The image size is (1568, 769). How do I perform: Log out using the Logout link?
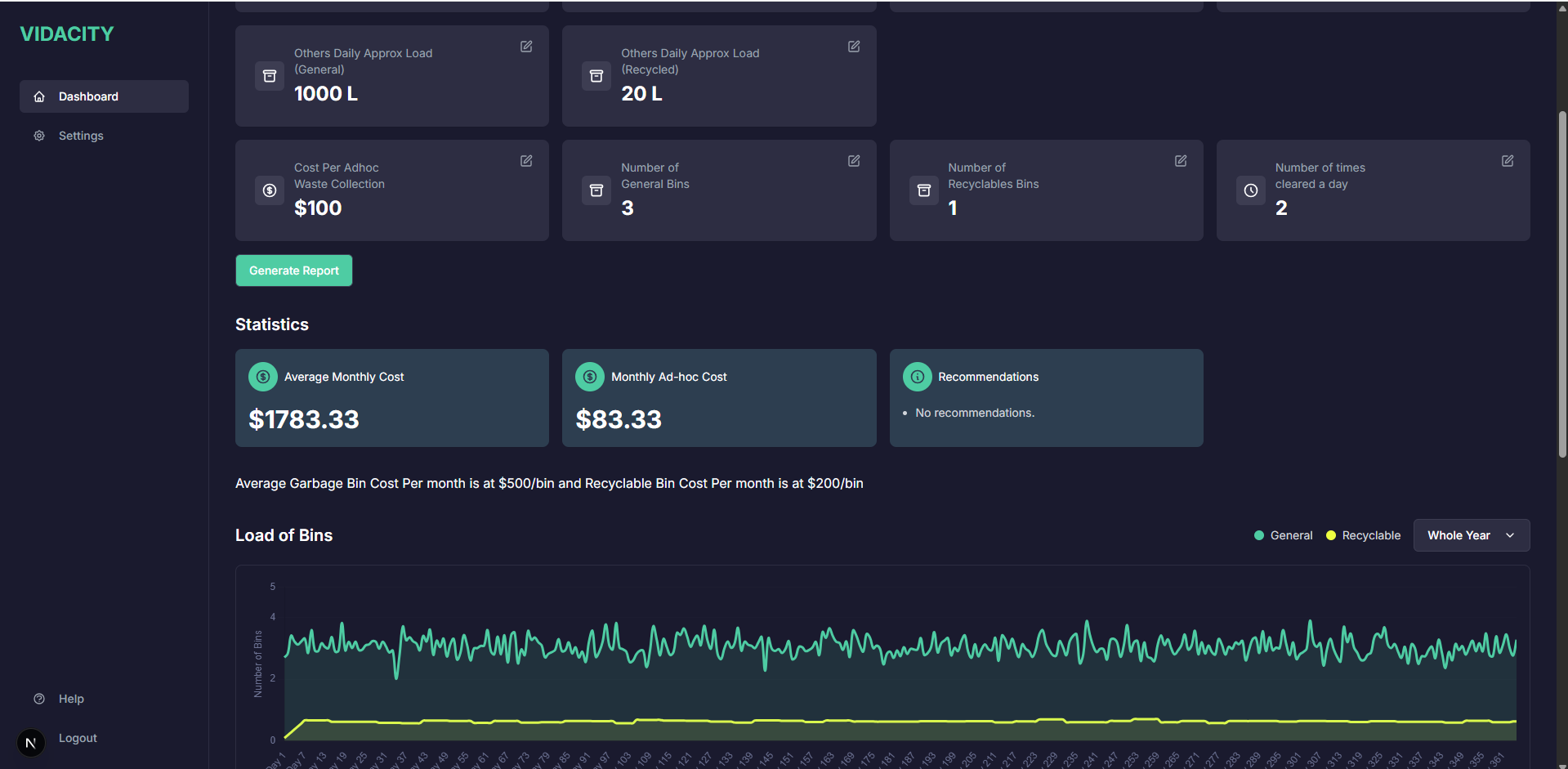(x=78, y=738)
